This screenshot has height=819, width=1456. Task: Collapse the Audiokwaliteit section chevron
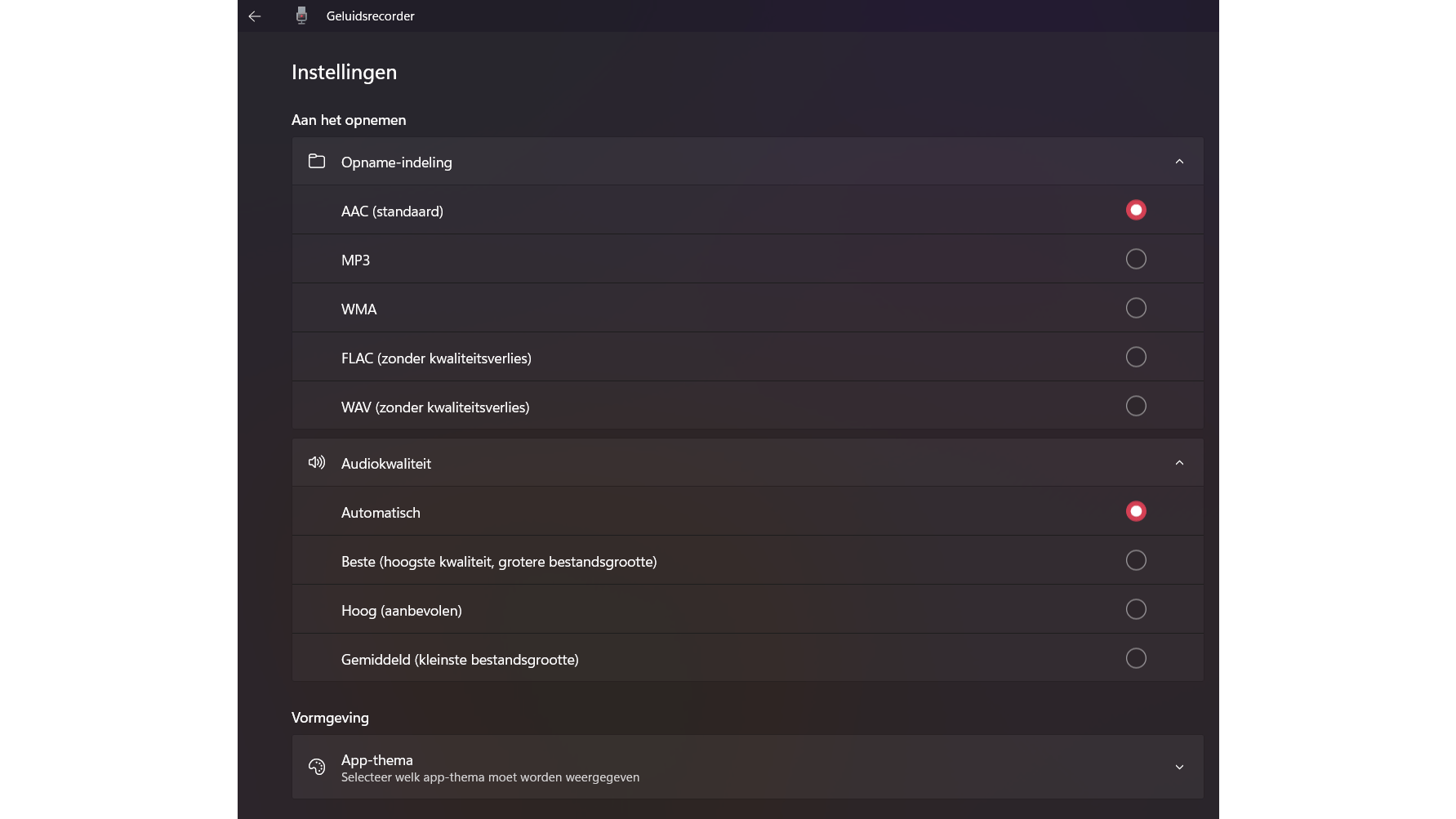pos(1179,463)
